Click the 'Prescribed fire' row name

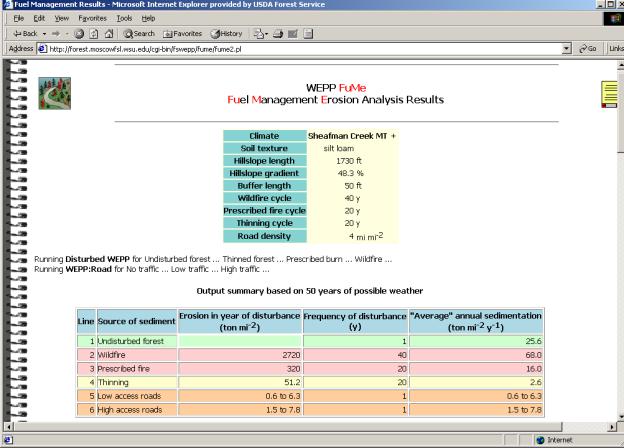point(123,369)
